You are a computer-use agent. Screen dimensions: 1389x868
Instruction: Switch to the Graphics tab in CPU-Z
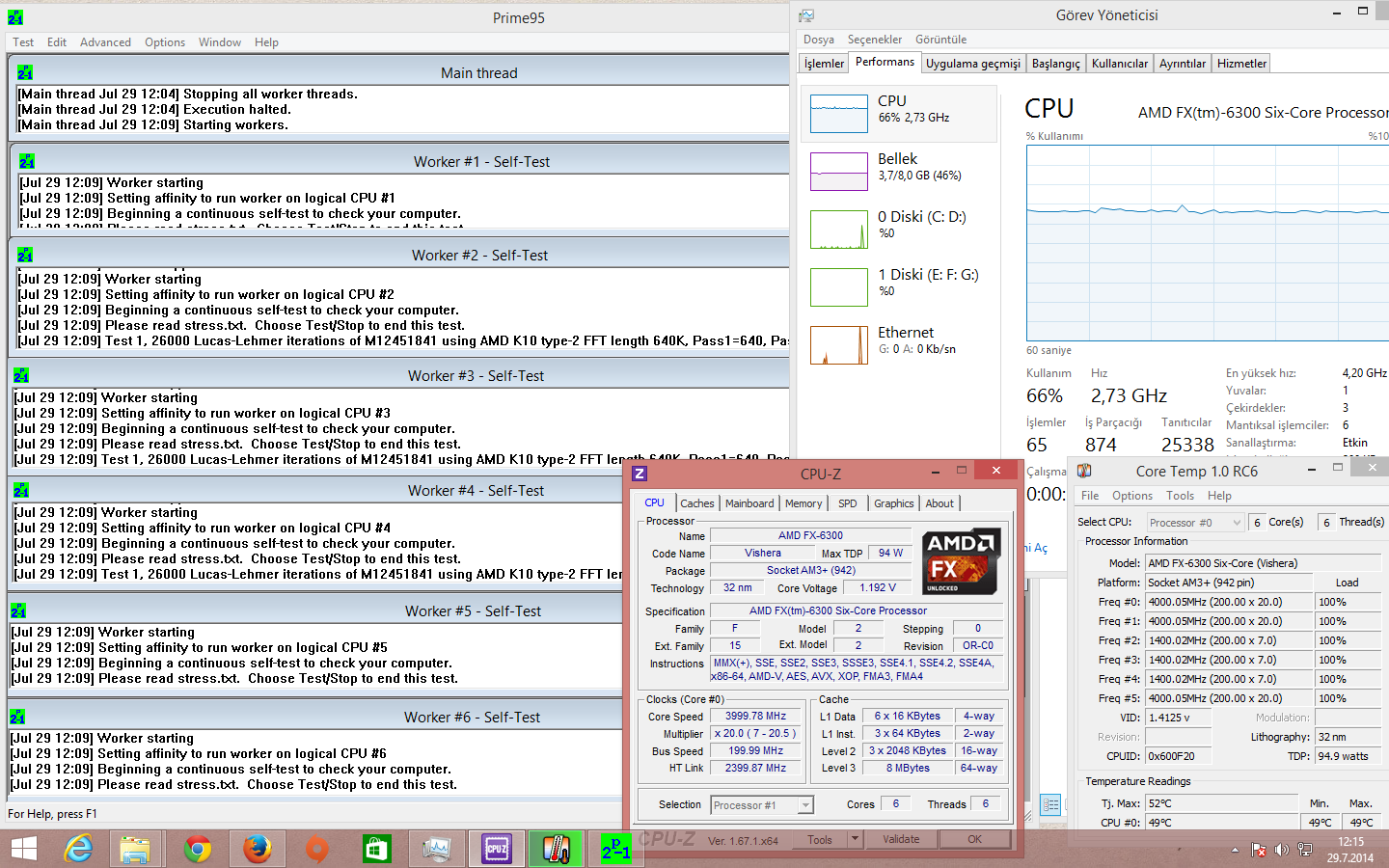point(894,503)
